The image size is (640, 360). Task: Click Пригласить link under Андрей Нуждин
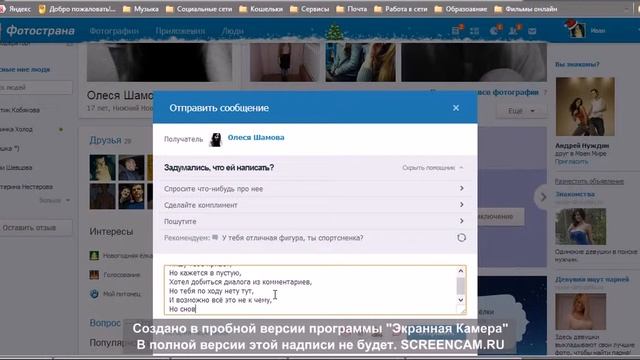tap(571, 162)
